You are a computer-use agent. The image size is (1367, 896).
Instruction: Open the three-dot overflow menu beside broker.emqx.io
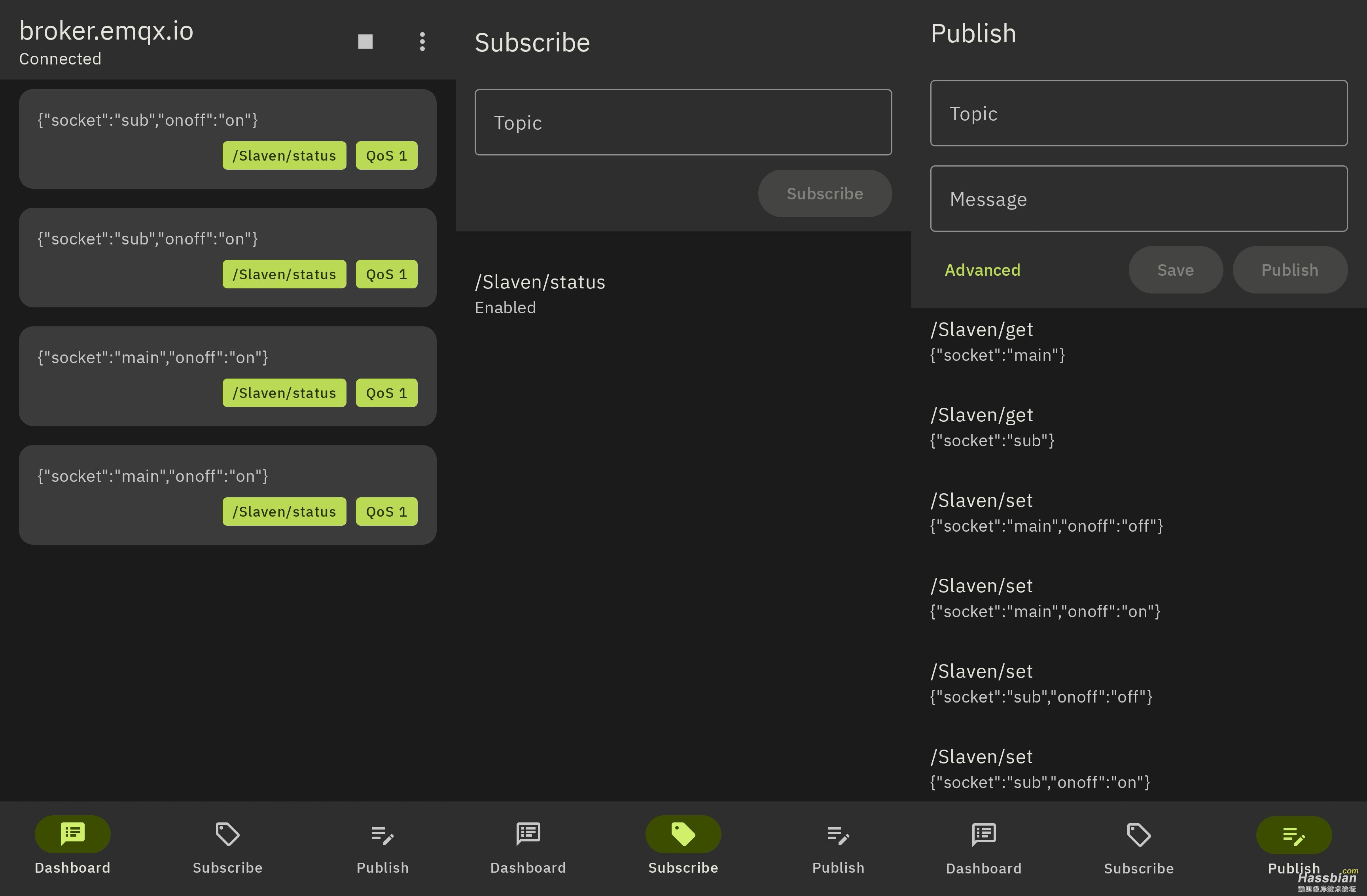422,42
